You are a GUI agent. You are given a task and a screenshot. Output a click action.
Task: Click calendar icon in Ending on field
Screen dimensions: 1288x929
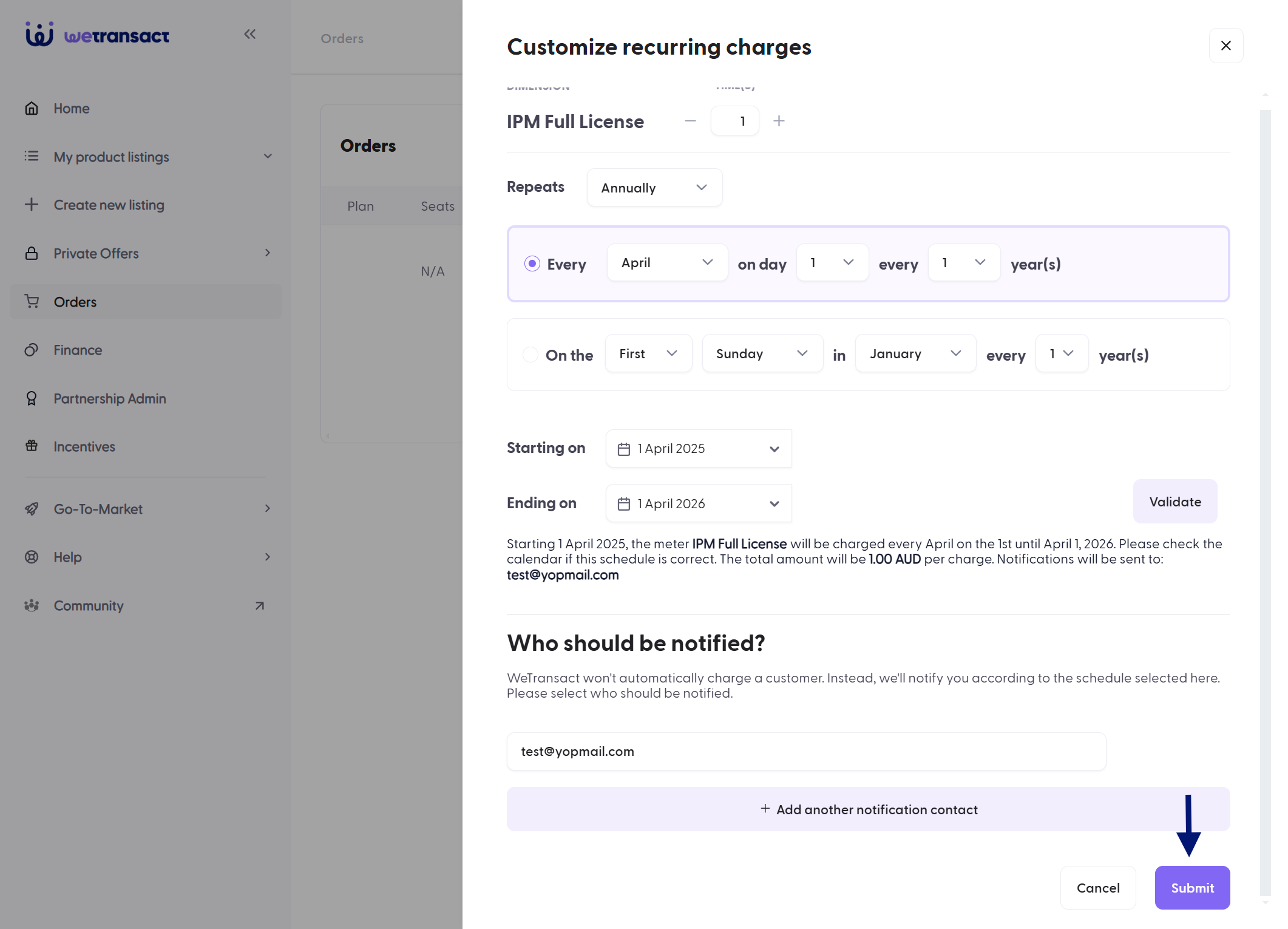tap(624, 504)
